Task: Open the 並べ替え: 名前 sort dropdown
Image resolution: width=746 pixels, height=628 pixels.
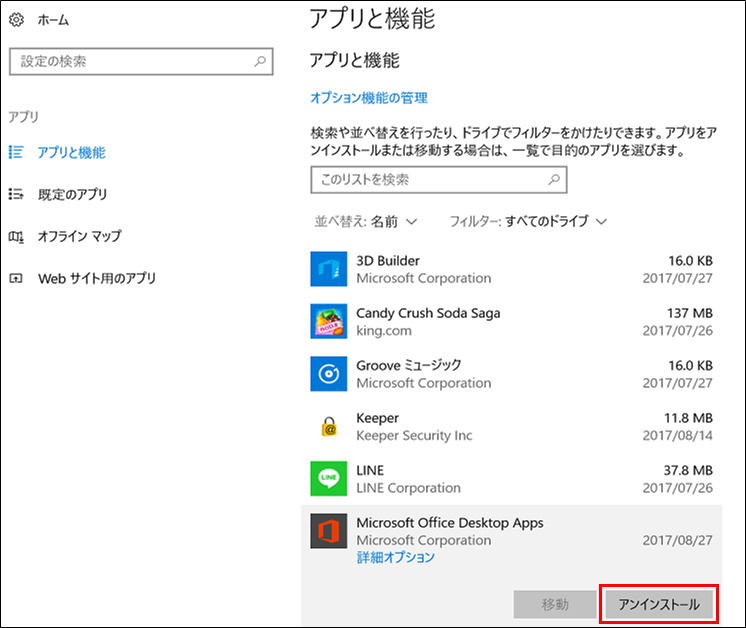Action: tap(366, 222)
